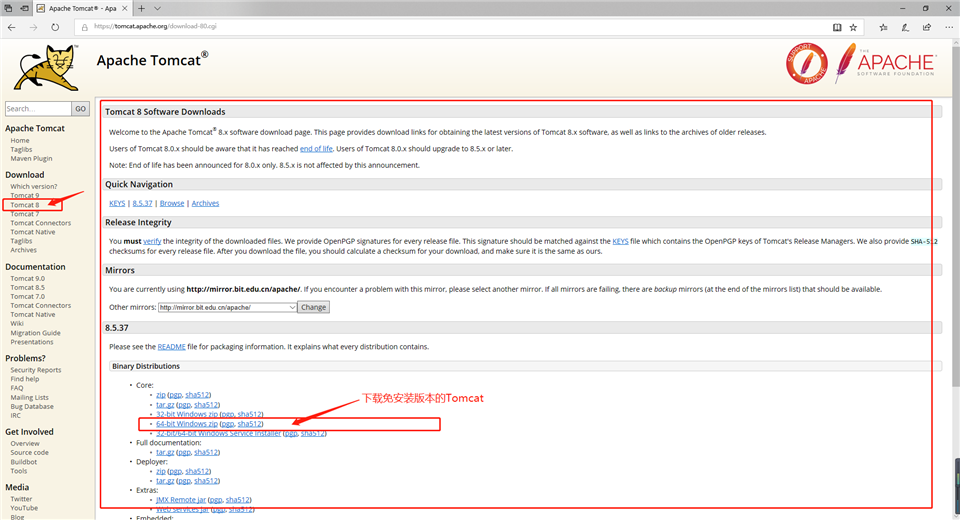Add page to favorites star icon
The height and width of the screenshot is (520, 960).
click(853, 27)
